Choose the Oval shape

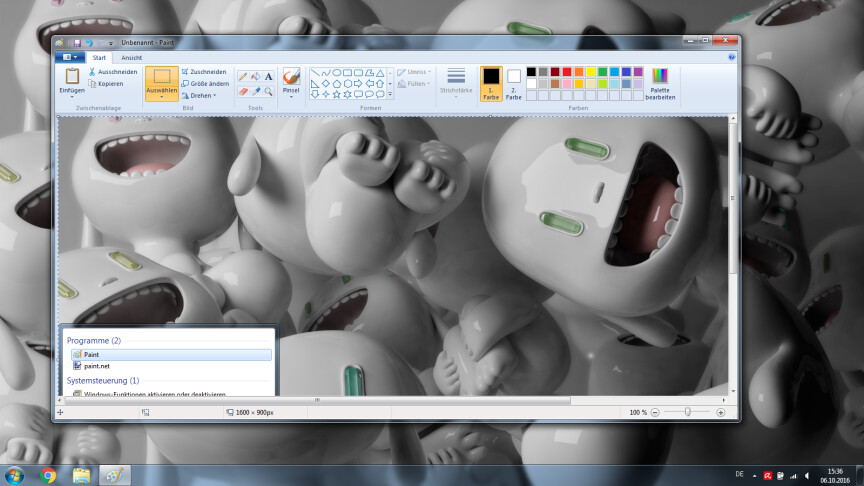(x=336, y=73)
